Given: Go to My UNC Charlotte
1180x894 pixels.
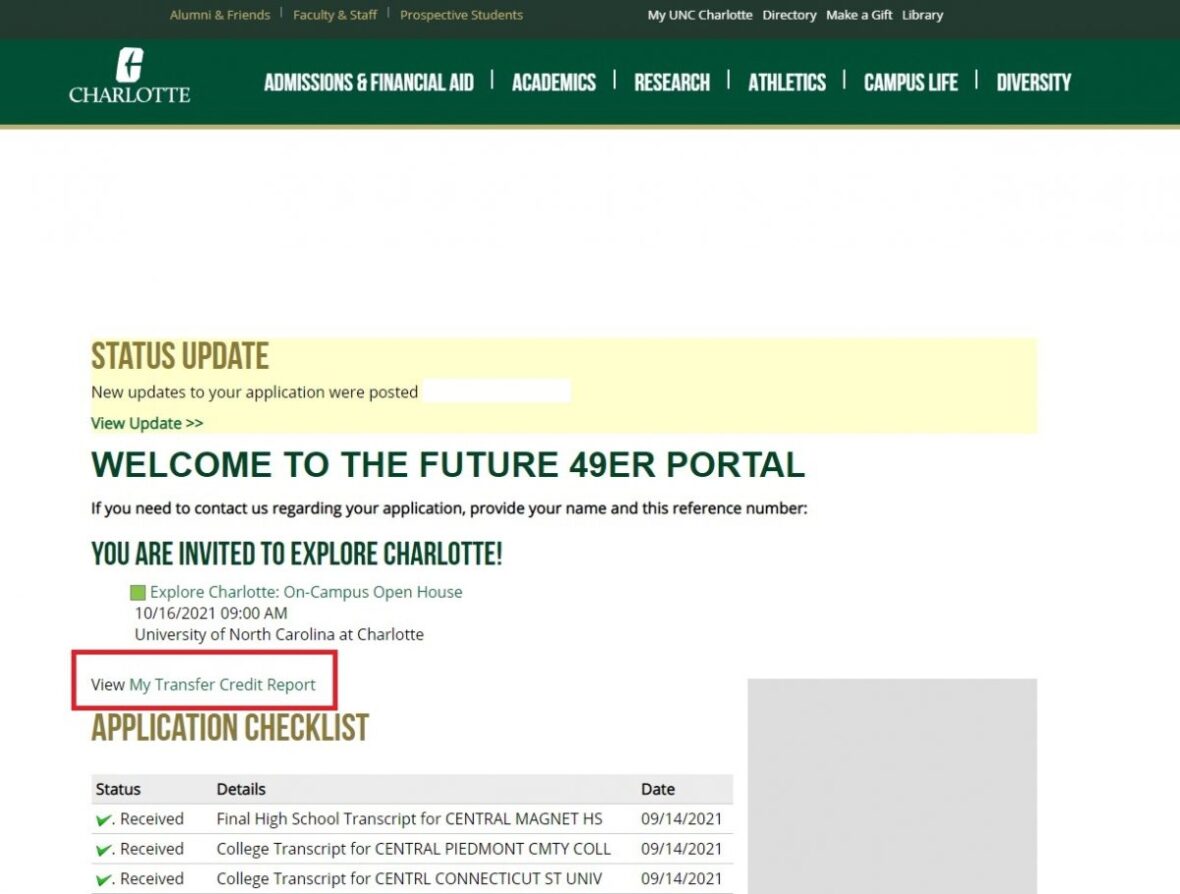Looking at the screenshot, I should click(x=700, y=15).
